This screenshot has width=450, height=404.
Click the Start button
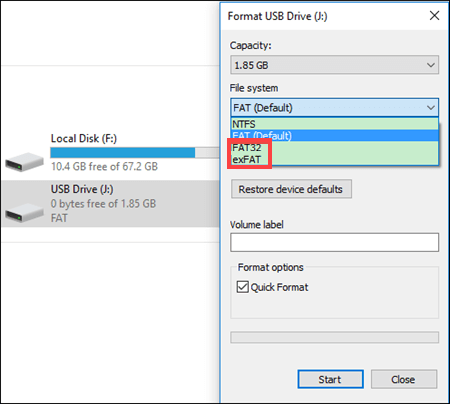[330, 379]
